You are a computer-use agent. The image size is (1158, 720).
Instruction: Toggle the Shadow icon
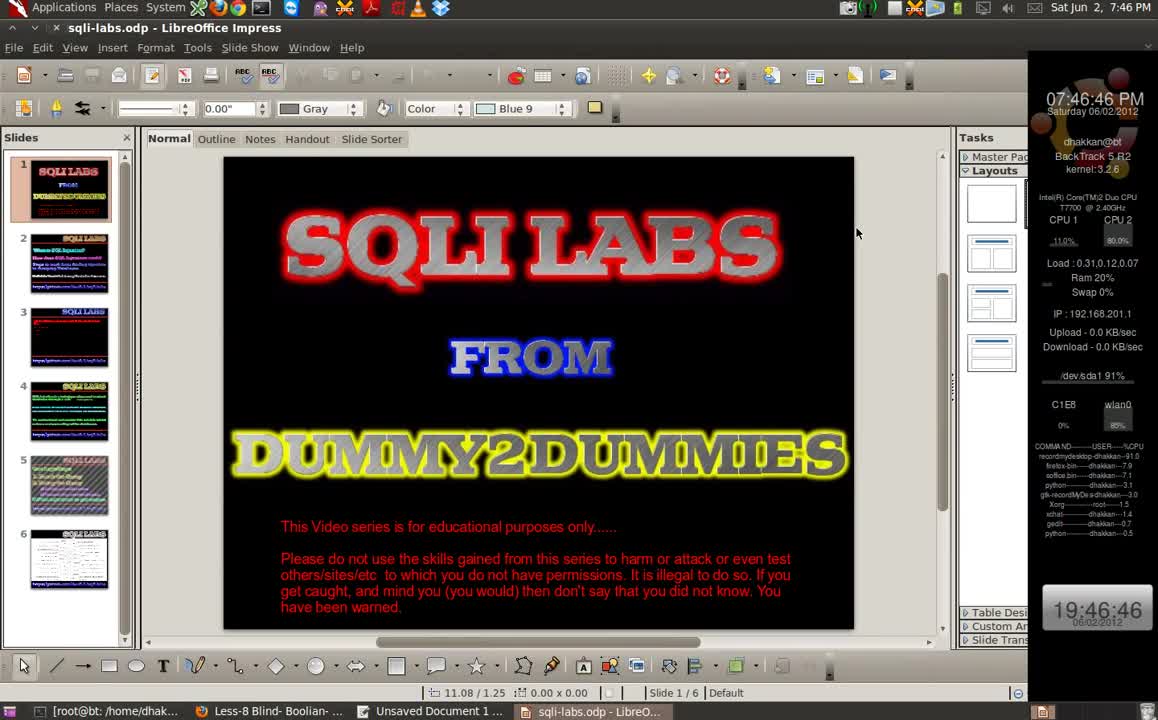click(x=595, y=108)
